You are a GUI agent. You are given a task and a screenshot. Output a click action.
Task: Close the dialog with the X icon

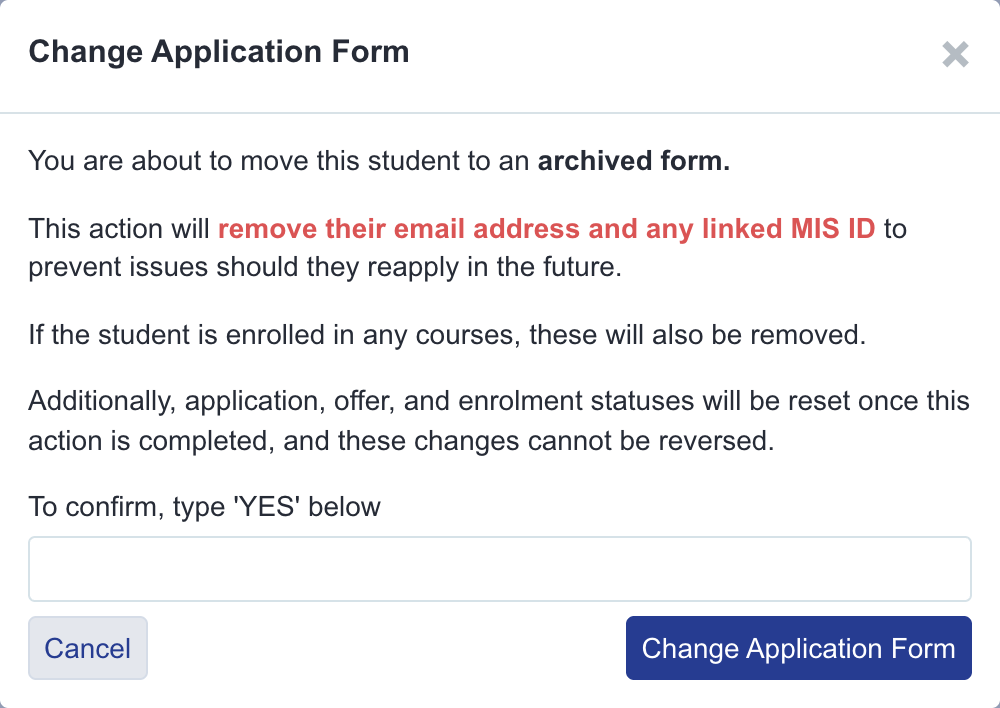click(x=955, y=54)
